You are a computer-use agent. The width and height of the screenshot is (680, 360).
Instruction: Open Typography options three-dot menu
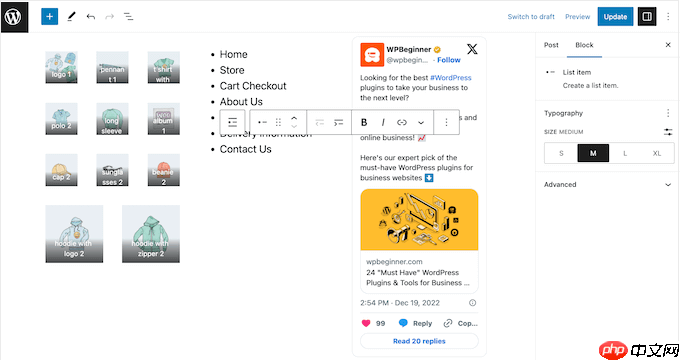668,113
